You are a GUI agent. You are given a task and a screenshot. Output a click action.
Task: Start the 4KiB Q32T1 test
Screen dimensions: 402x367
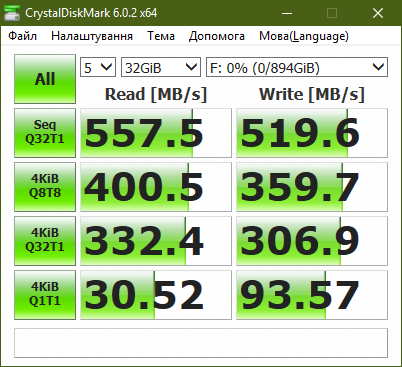coord(45,241)
